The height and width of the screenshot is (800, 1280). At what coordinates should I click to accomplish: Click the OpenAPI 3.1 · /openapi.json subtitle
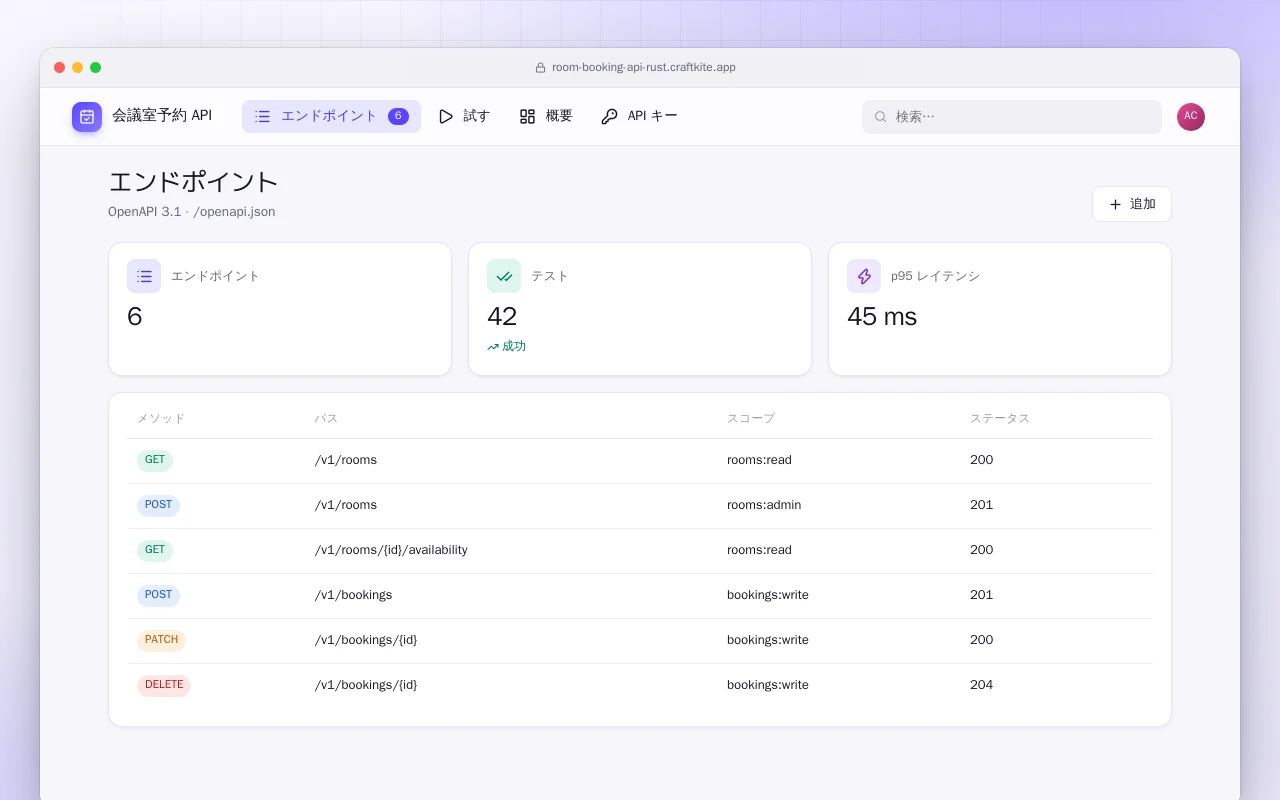click(192, 212)
